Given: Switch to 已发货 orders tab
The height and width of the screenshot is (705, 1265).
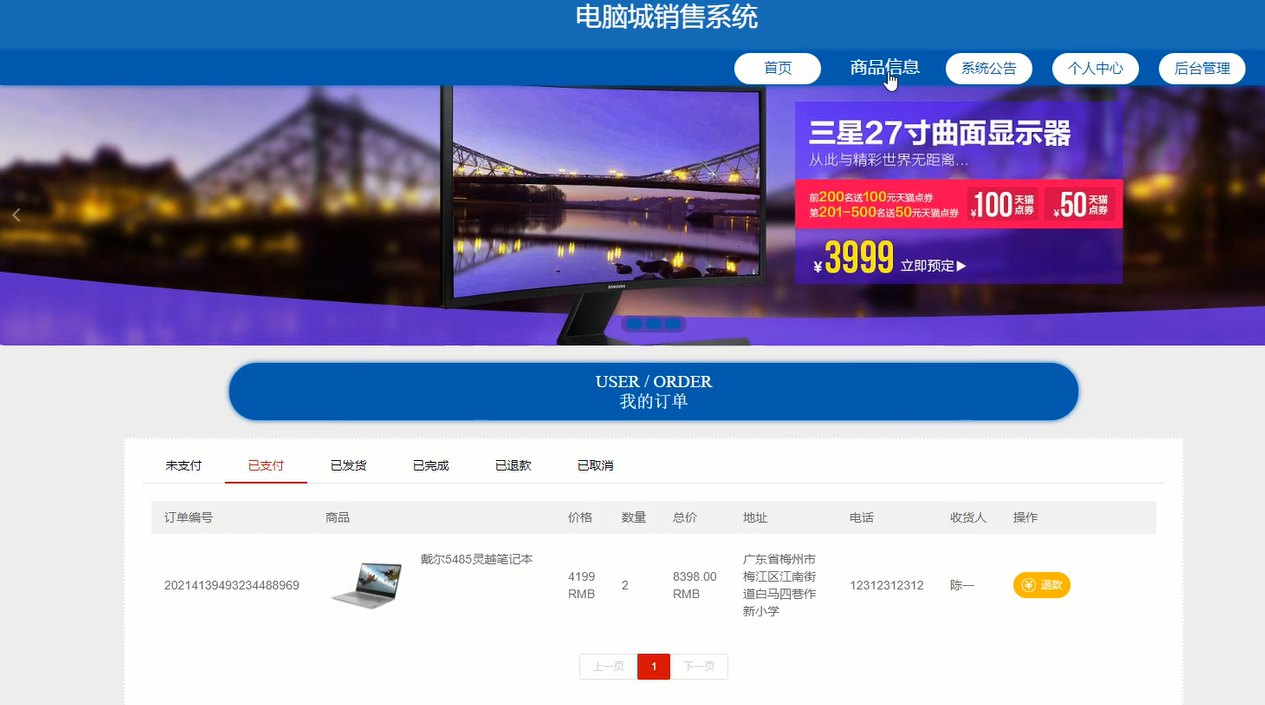Looking at the screenshot, I should click(348, 466).
